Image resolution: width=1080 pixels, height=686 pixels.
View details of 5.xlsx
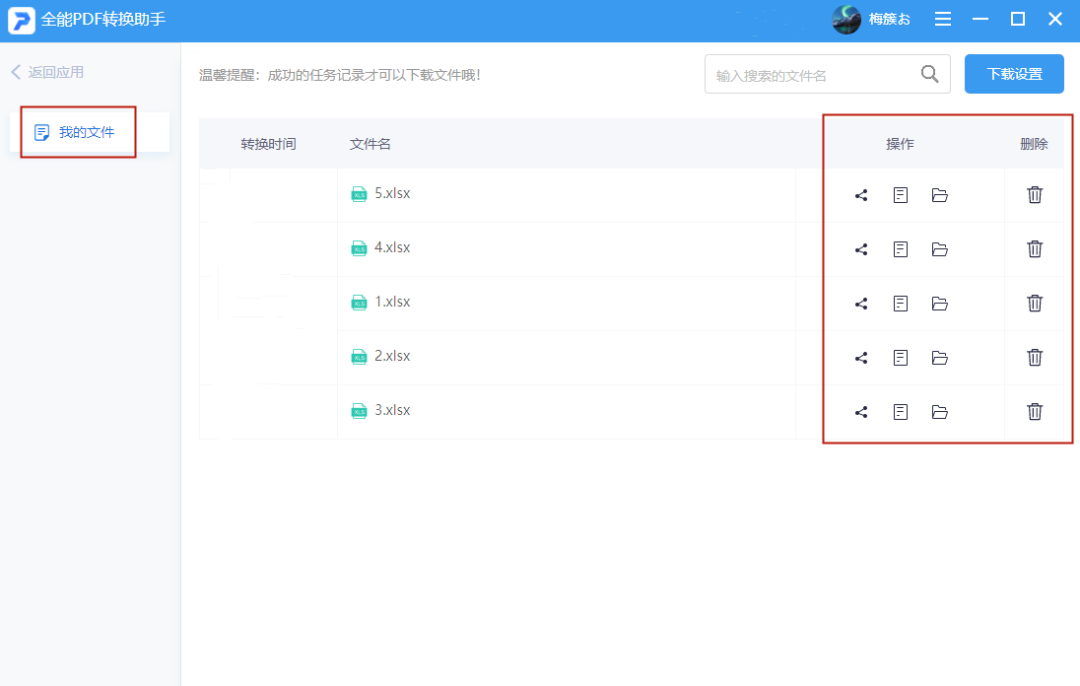(900, 195)
